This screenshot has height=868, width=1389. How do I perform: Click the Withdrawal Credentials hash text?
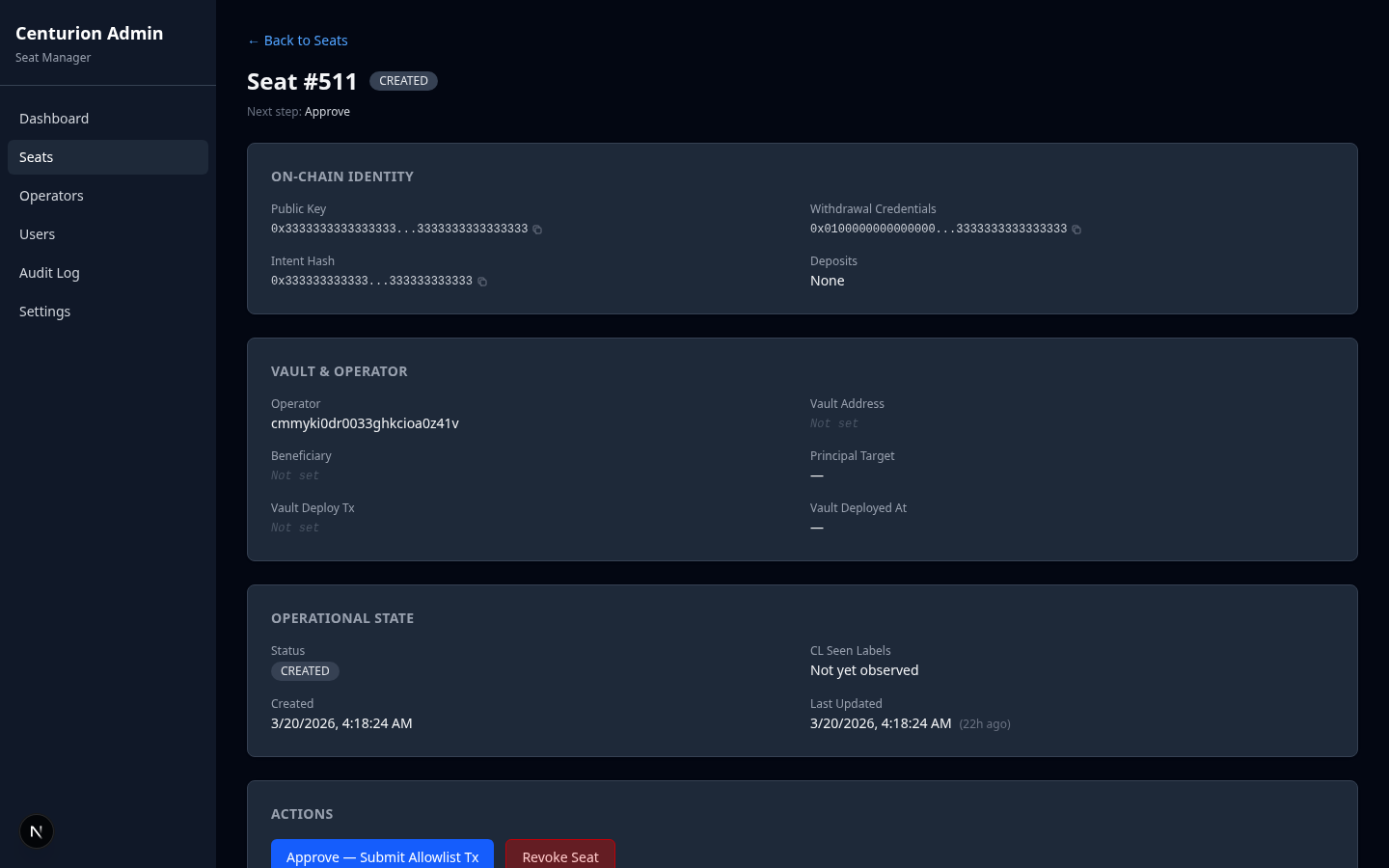point(938,229)
